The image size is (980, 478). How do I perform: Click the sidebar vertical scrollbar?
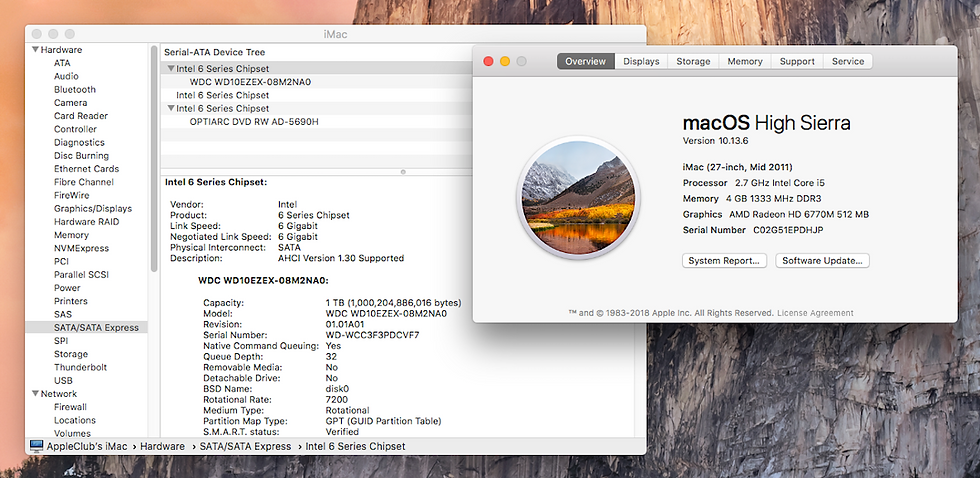pyautogui.click(x=154, y=158)
